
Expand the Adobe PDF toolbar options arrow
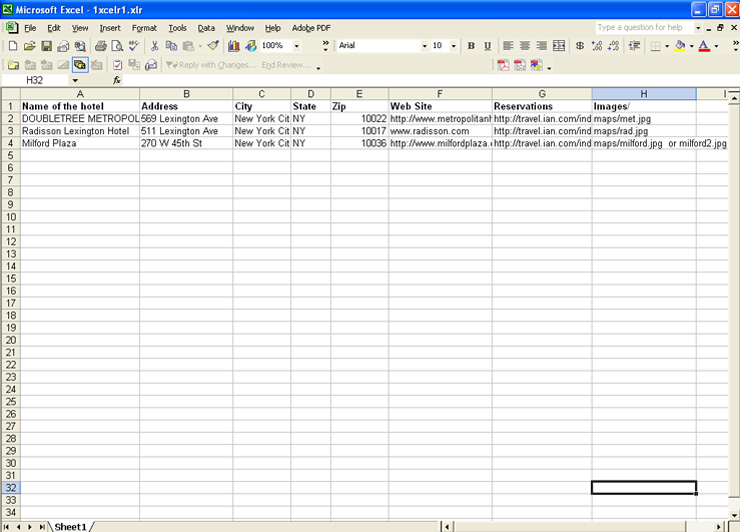(549, 68)
